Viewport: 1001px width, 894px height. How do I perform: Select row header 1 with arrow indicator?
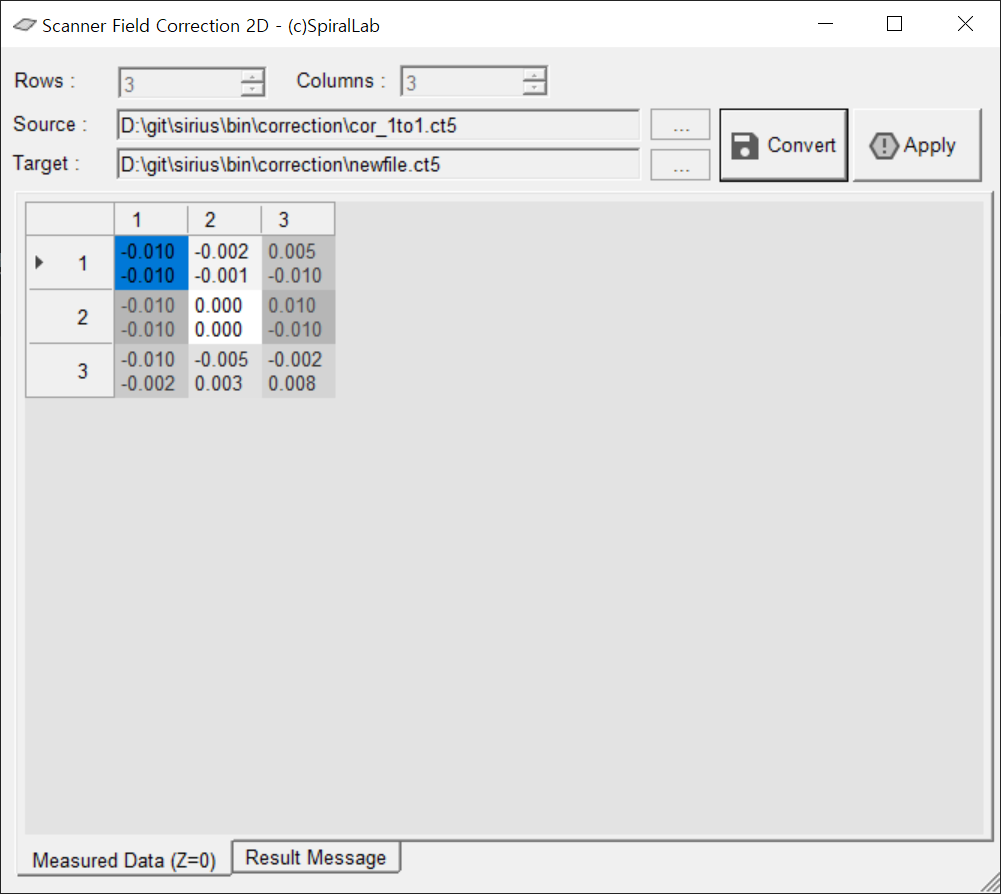click(x=70, y=262)
